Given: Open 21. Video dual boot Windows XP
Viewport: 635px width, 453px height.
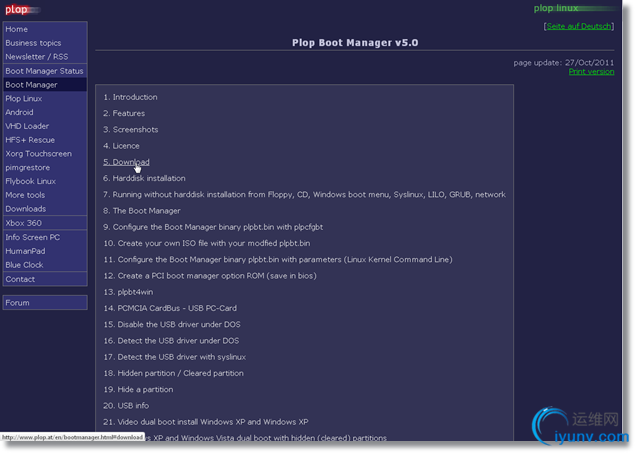Looking at the screenshot, I should point(206,422).
